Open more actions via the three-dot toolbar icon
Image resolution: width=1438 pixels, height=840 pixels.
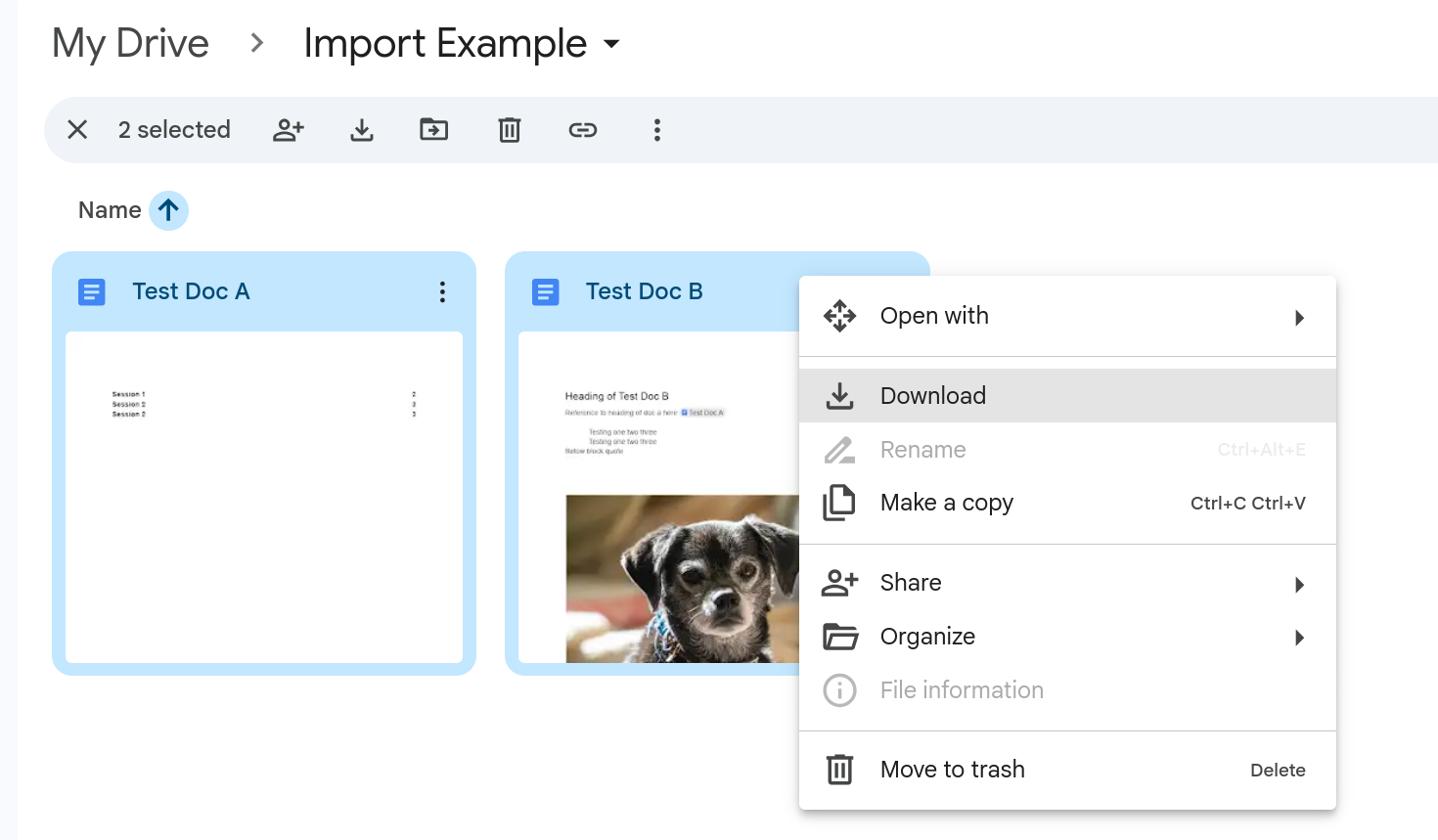coord(656,129)
